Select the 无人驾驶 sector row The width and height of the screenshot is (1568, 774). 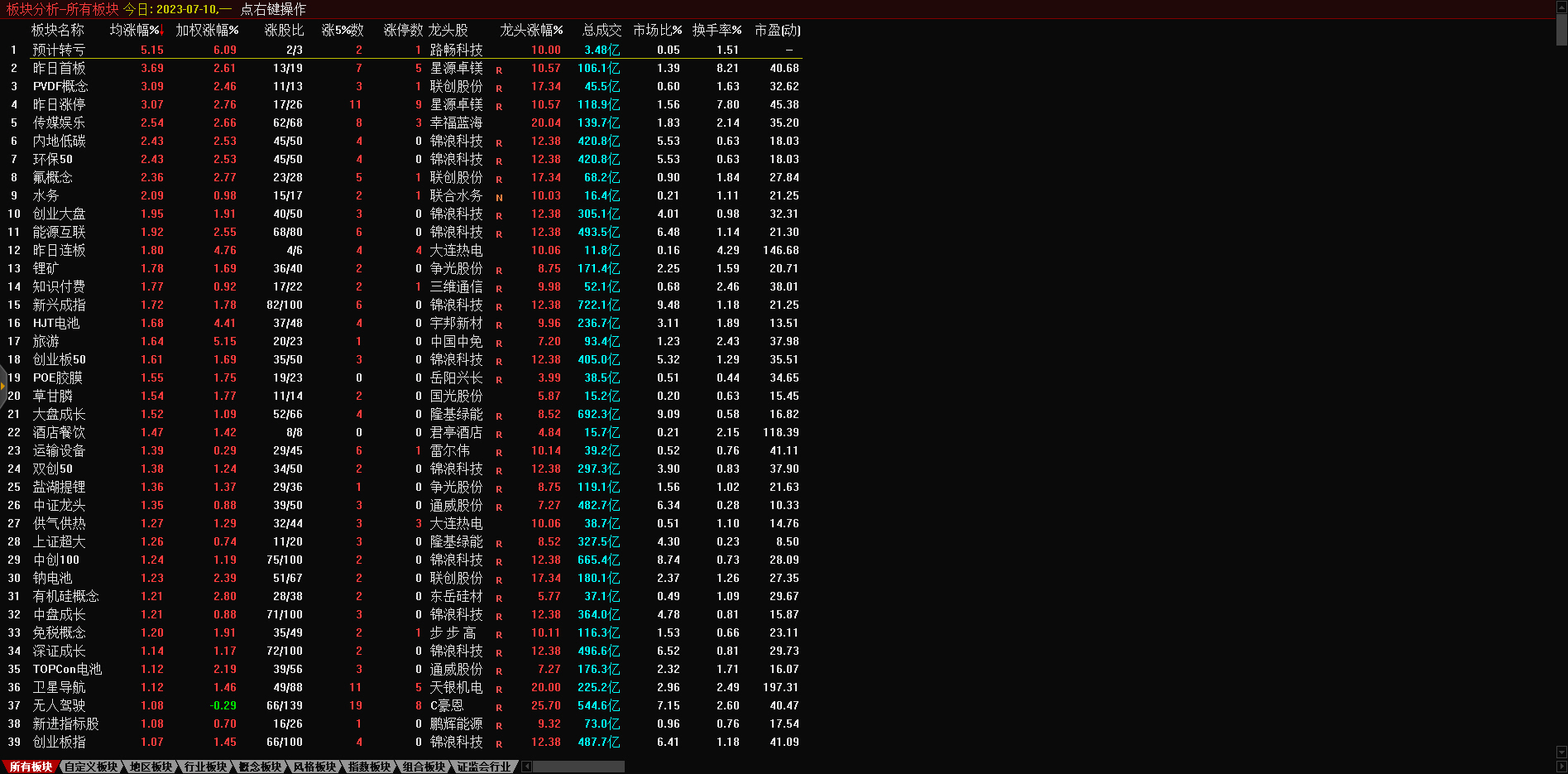click(x=58, y=705)
